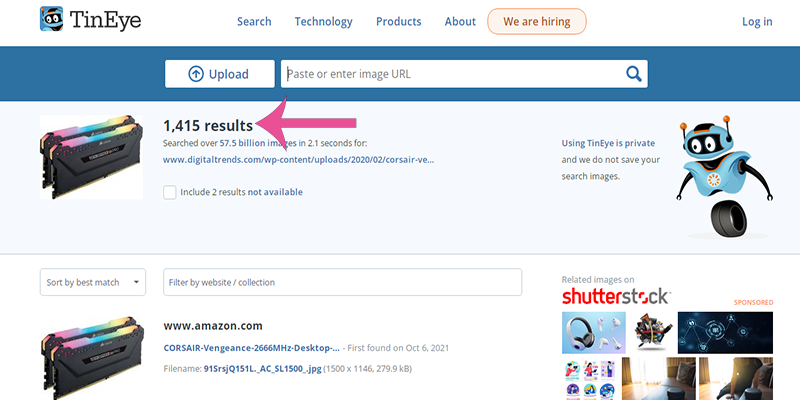This screenshot has width=800, height=400.
Task: Open the digitaltrends.com source image link
Action: (298, 159)
